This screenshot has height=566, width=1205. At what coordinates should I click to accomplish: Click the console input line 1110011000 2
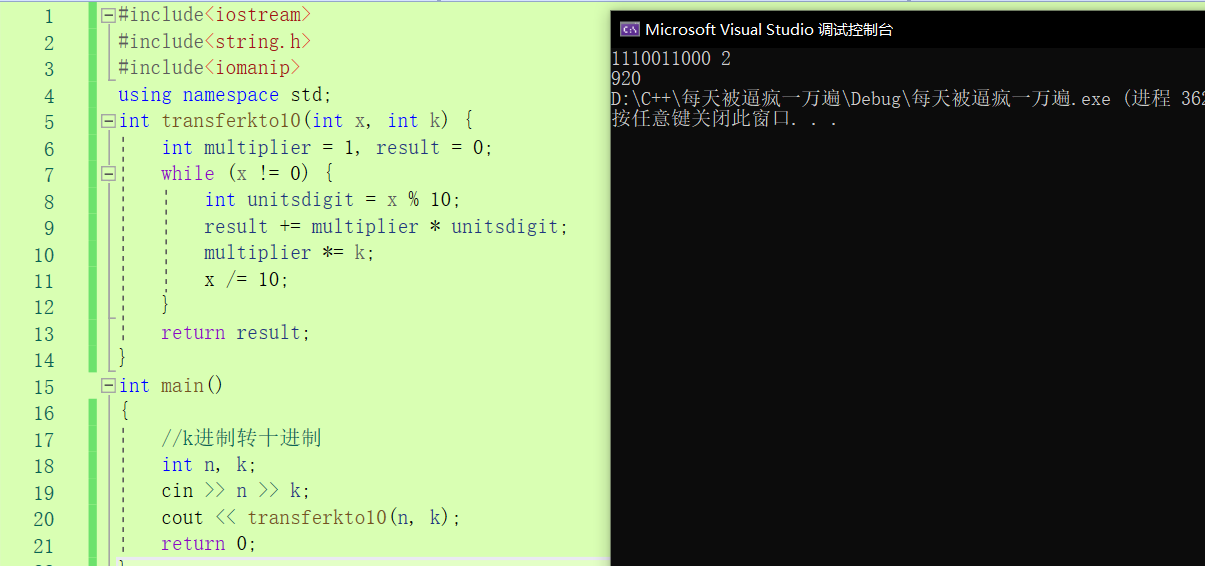coord(671,59)
